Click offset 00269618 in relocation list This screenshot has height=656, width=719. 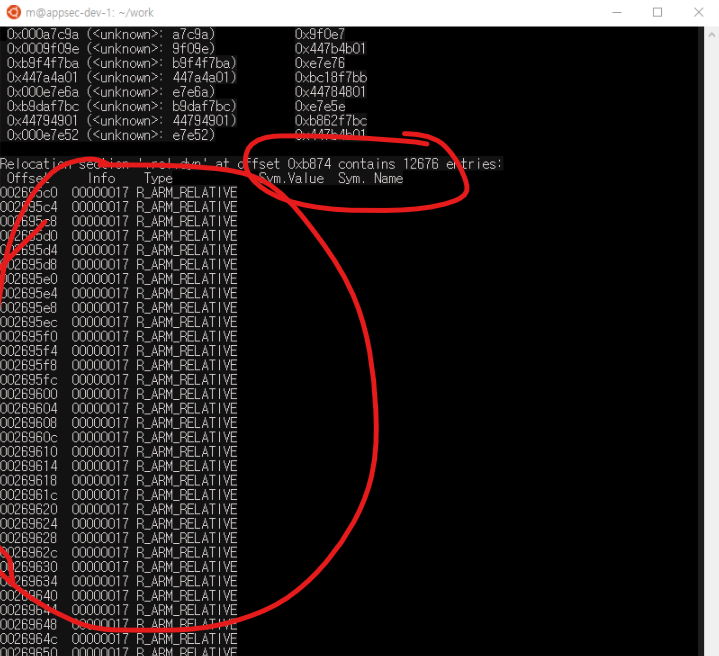[29, 481]
